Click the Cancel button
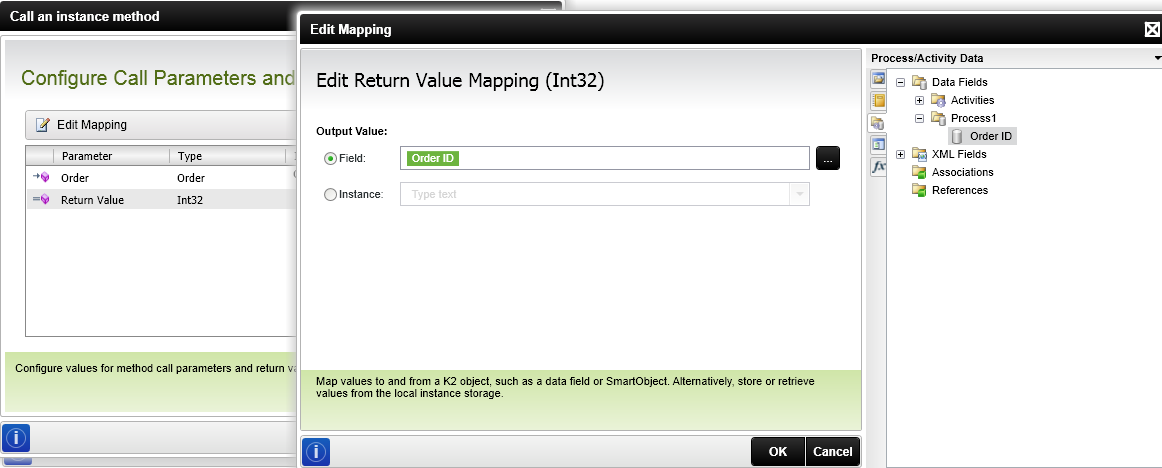Viewport: 1162px width, 468px height. [x=832, y=452]
